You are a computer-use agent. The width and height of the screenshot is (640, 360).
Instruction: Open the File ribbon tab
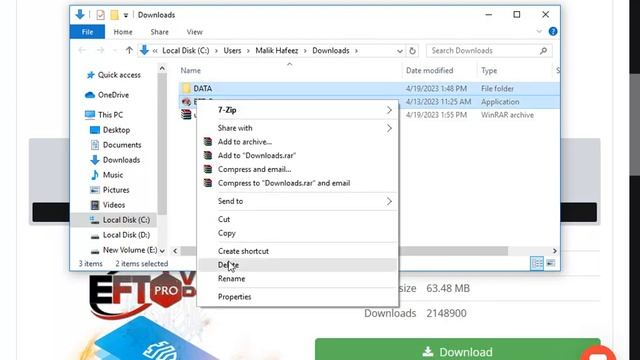[x=87, y=32]
